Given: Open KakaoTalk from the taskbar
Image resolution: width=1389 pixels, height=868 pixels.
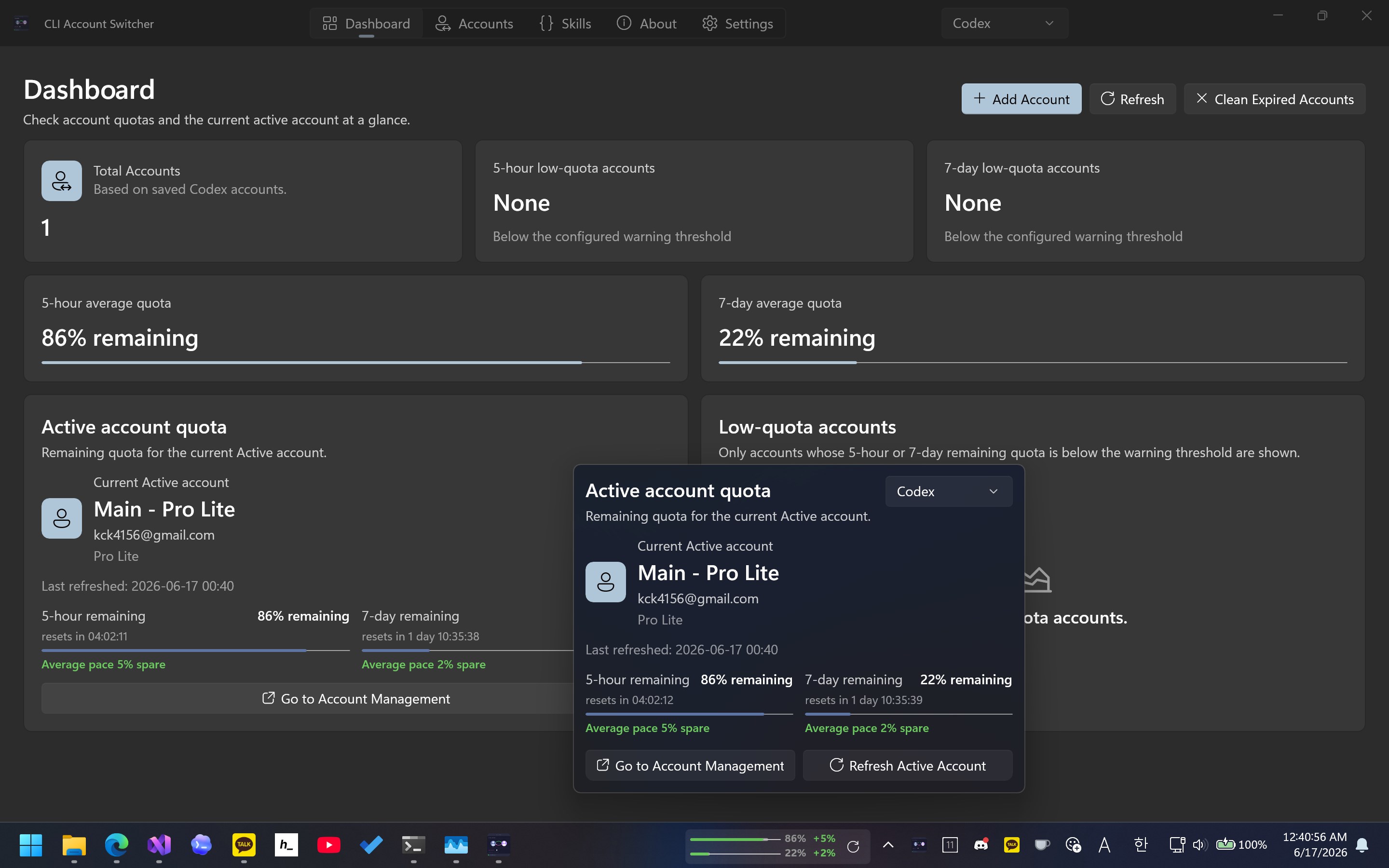Looking at the screenshot, I should click(244, 844).
